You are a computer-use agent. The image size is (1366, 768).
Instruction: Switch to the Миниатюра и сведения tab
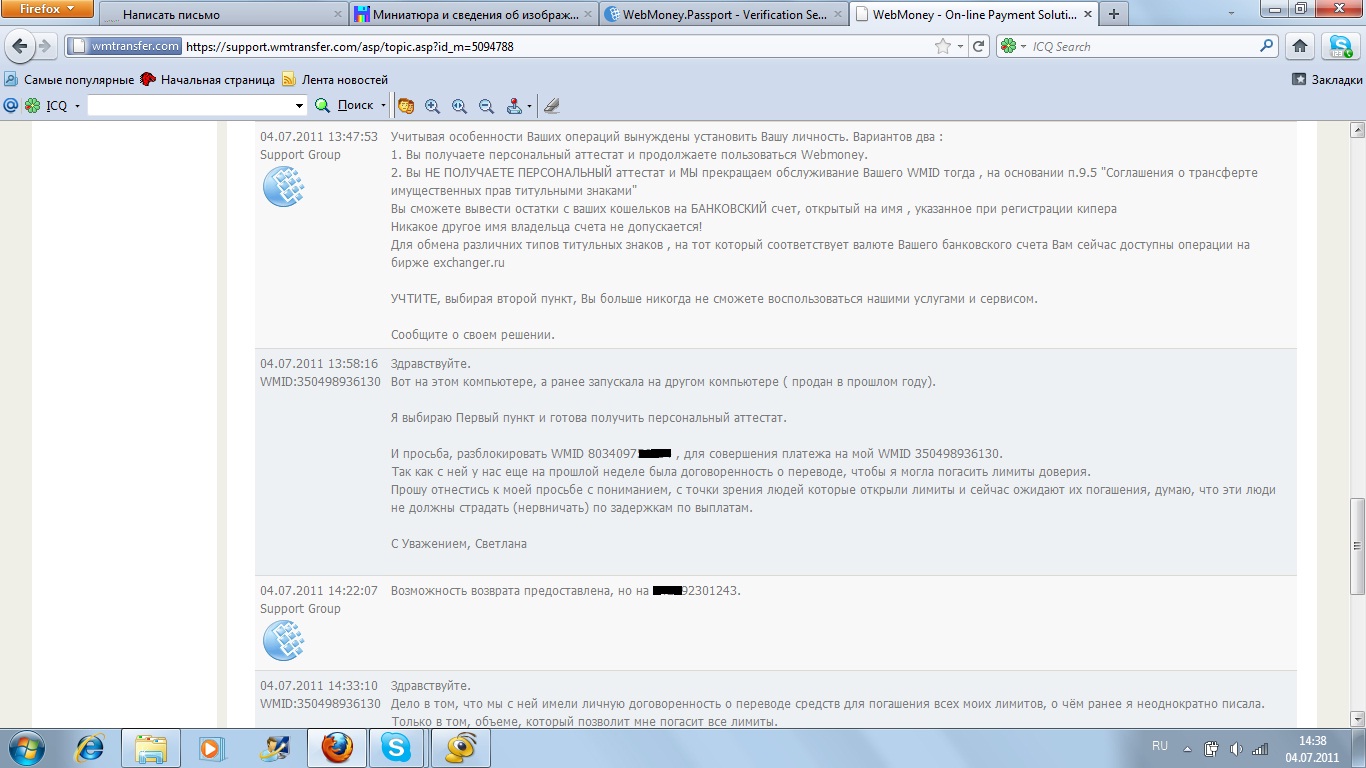[x=473, y=15]
